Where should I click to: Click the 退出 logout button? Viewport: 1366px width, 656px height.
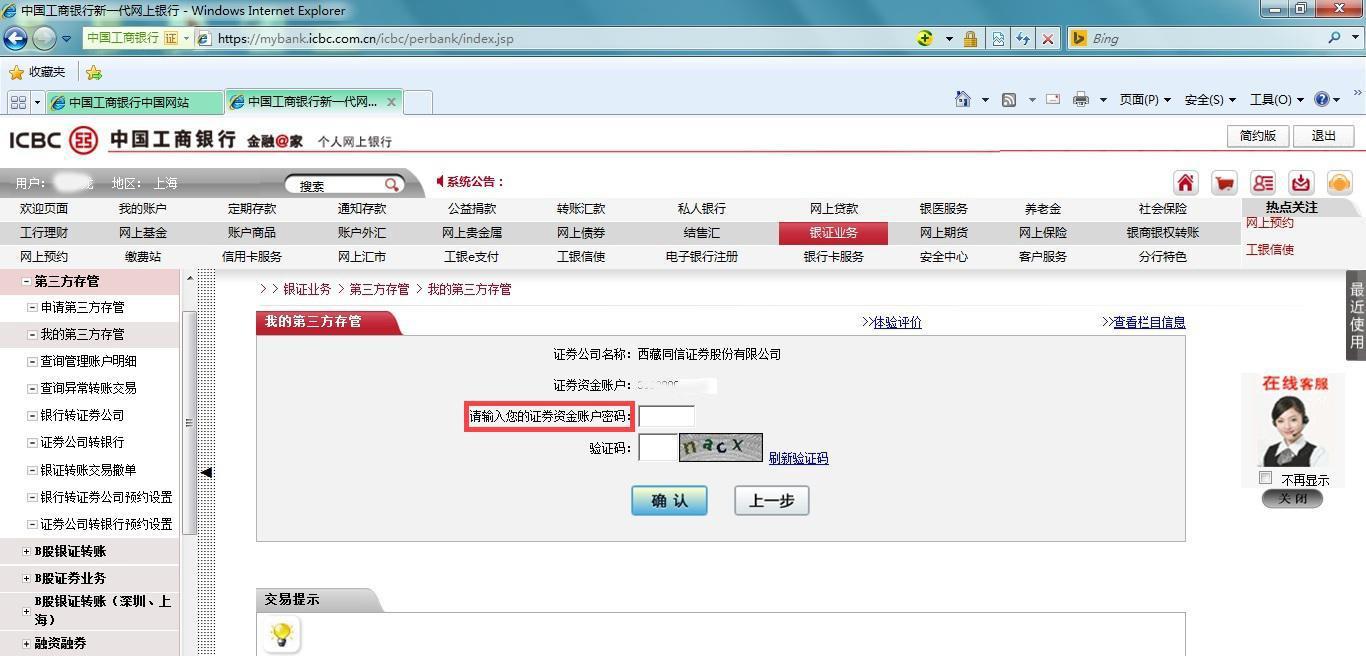click(x=1323, y=136)
